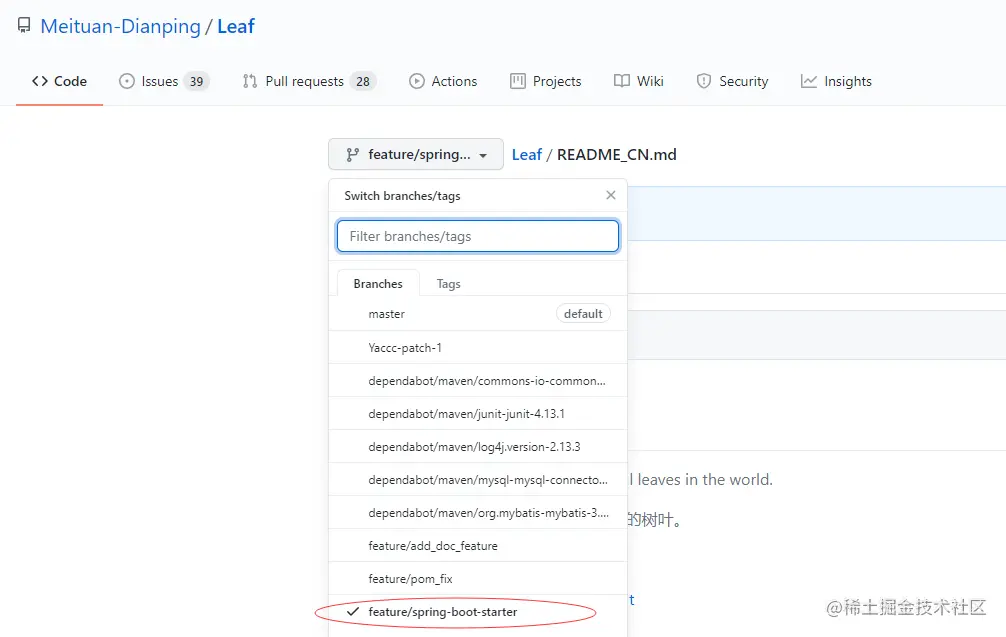
Task: Open the Pull requests tab
Action: 309,81
